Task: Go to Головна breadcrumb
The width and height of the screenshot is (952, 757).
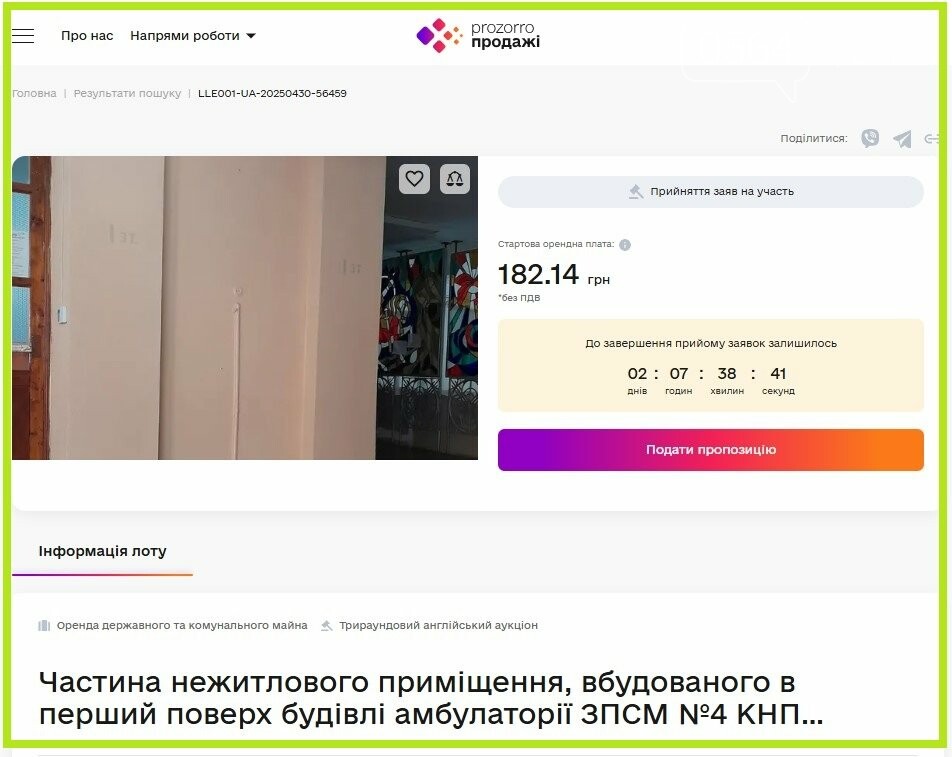Action: tap(34, 93)
